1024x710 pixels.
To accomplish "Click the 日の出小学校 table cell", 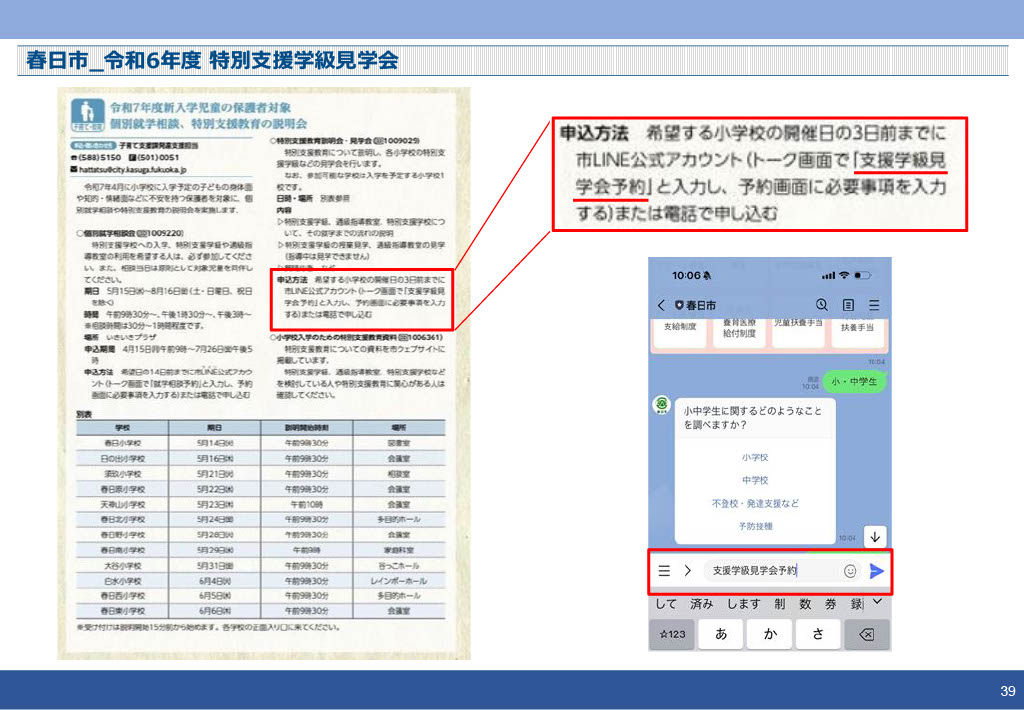I will tap(122, 459).
